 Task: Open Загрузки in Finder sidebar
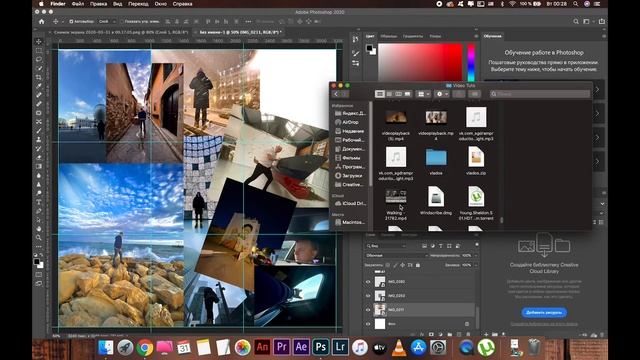point(352,176)
